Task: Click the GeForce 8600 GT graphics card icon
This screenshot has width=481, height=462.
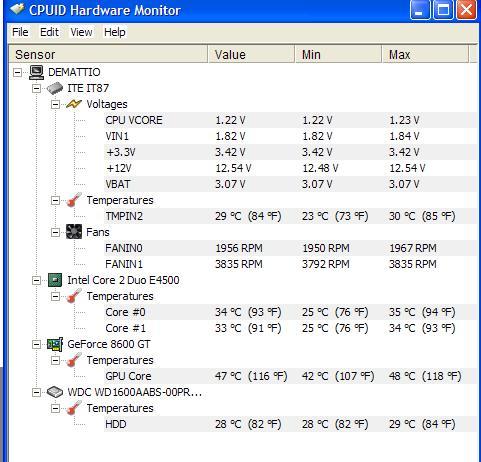Action: tap(55, 344)
